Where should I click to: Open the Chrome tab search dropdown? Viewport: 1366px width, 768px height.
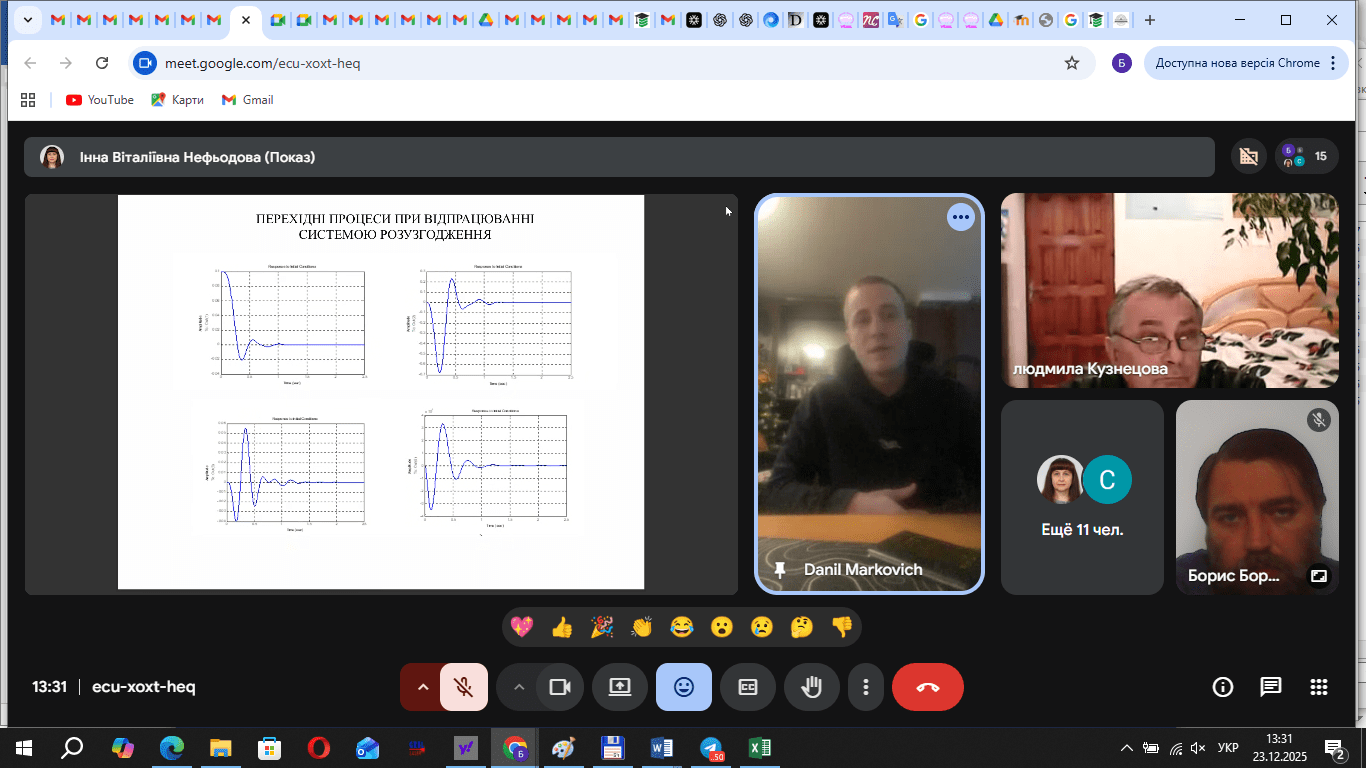pyautogui.click(x=29, y=20)
